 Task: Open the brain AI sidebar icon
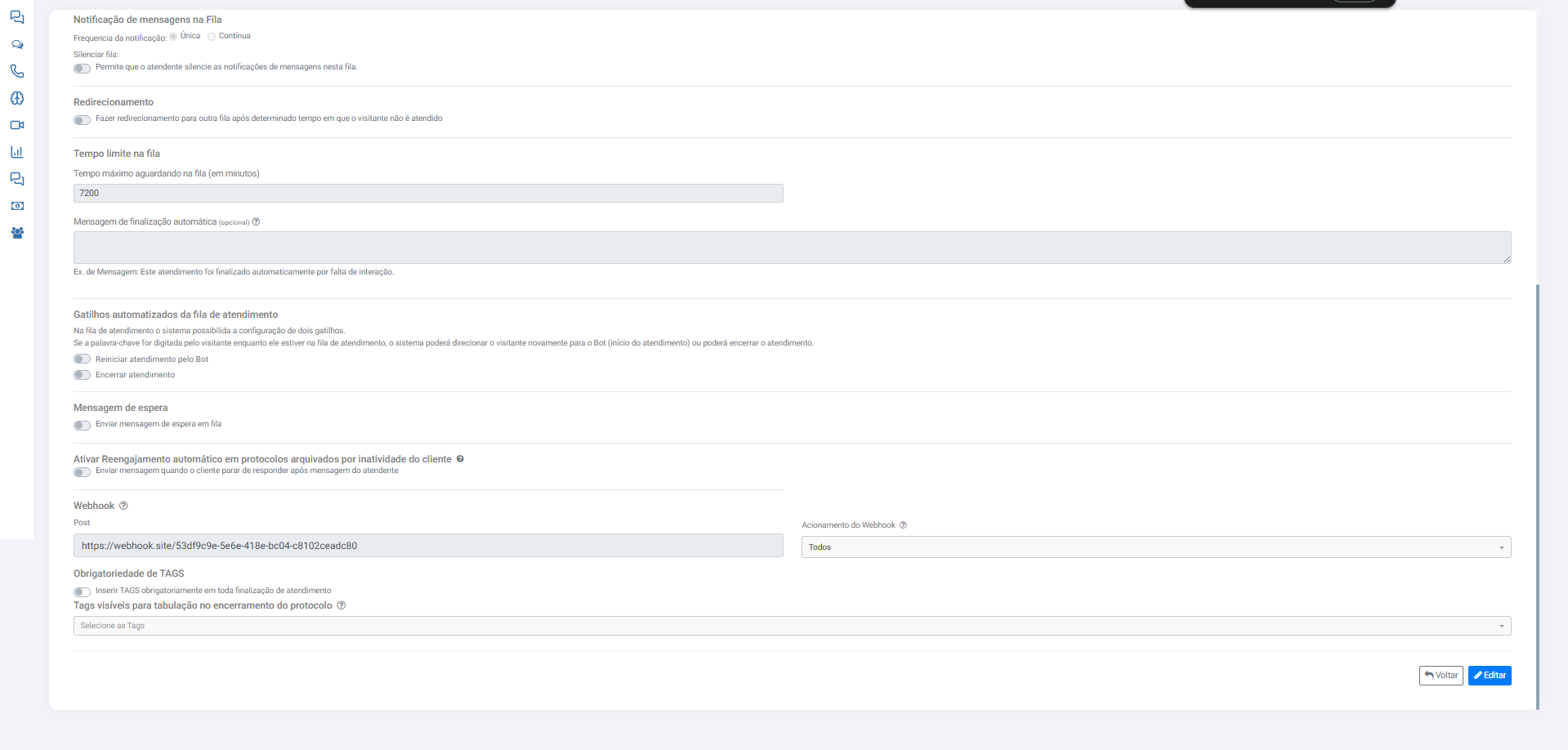tap(16, 98)
